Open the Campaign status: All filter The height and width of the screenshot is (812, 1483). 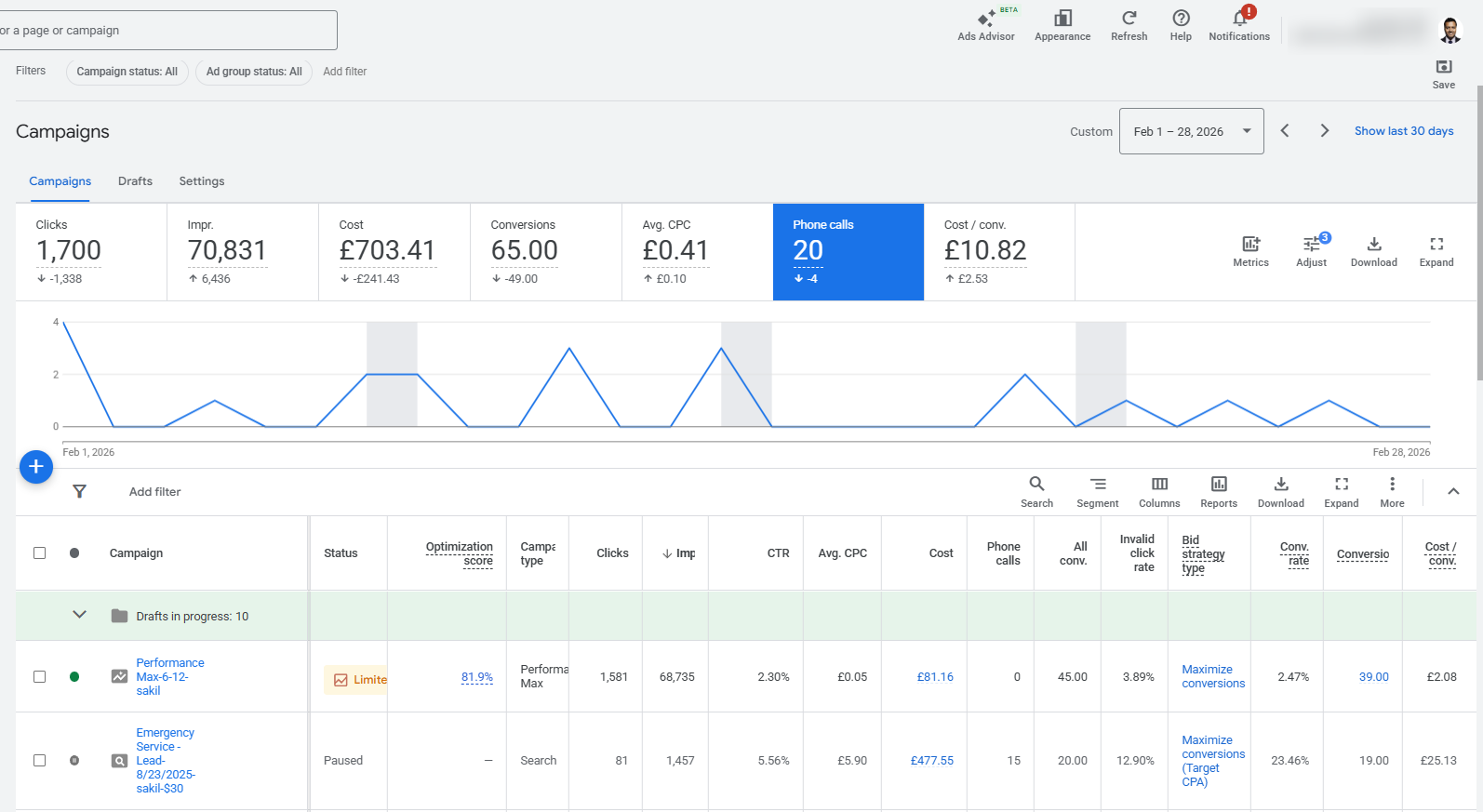(127, 72)
